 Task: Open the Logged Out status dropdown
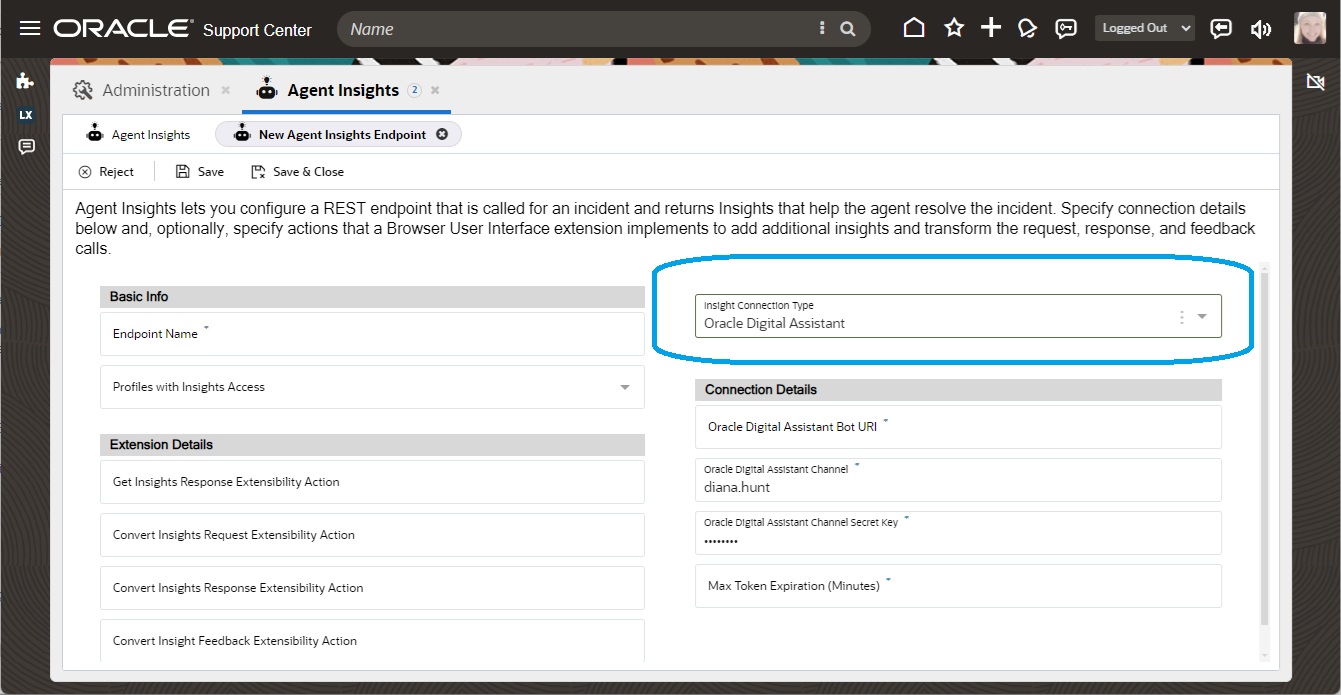tap(1145, 28)
